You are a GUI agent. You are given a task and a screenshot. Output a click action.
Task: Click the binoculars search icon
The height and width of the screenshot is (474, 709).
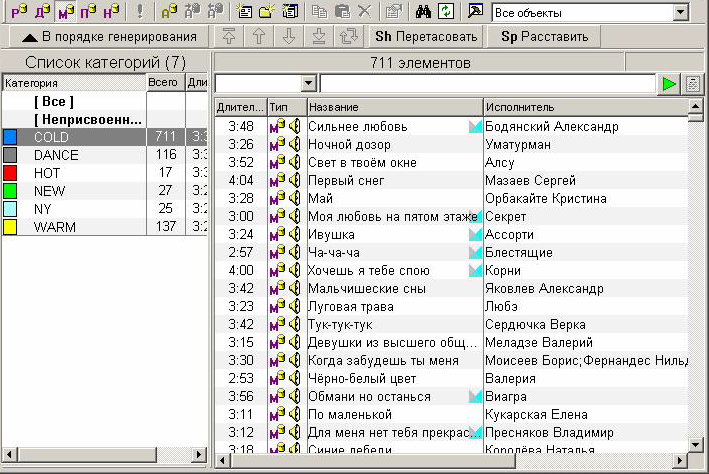click(x=422, y=12)
